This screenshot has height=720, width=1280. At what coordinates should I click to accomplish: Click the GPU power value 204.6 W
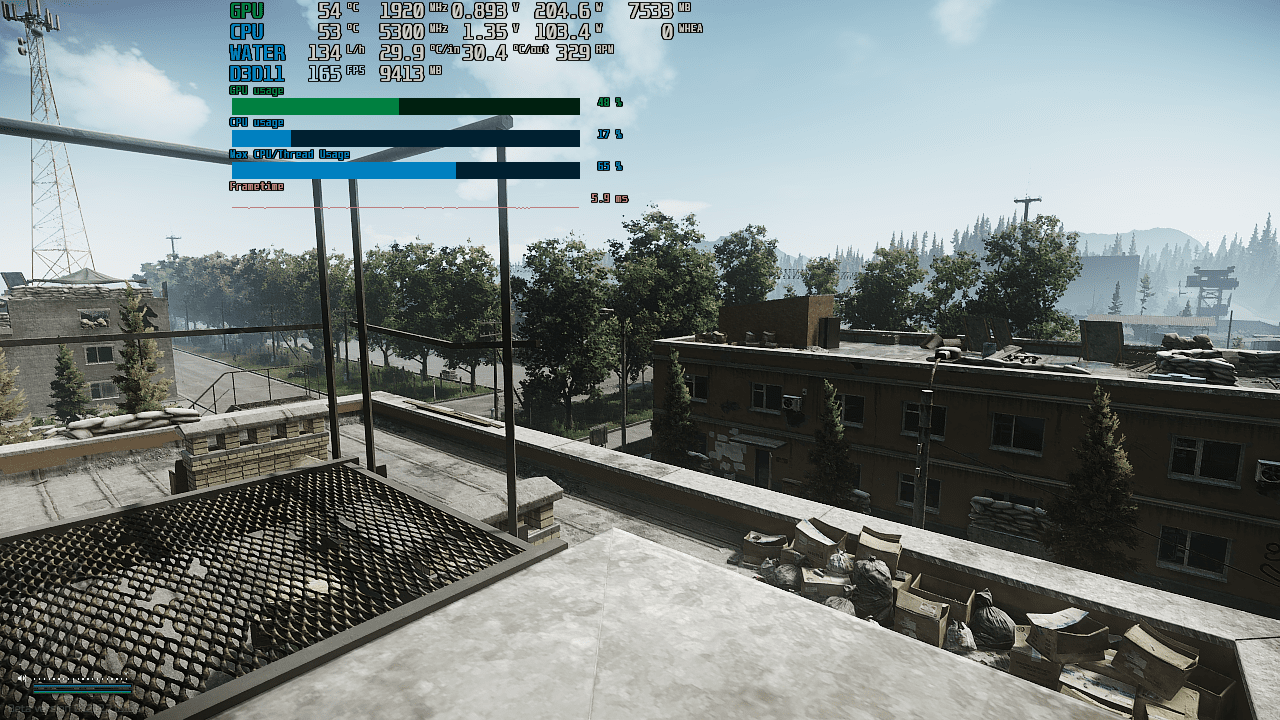(569, 11)
